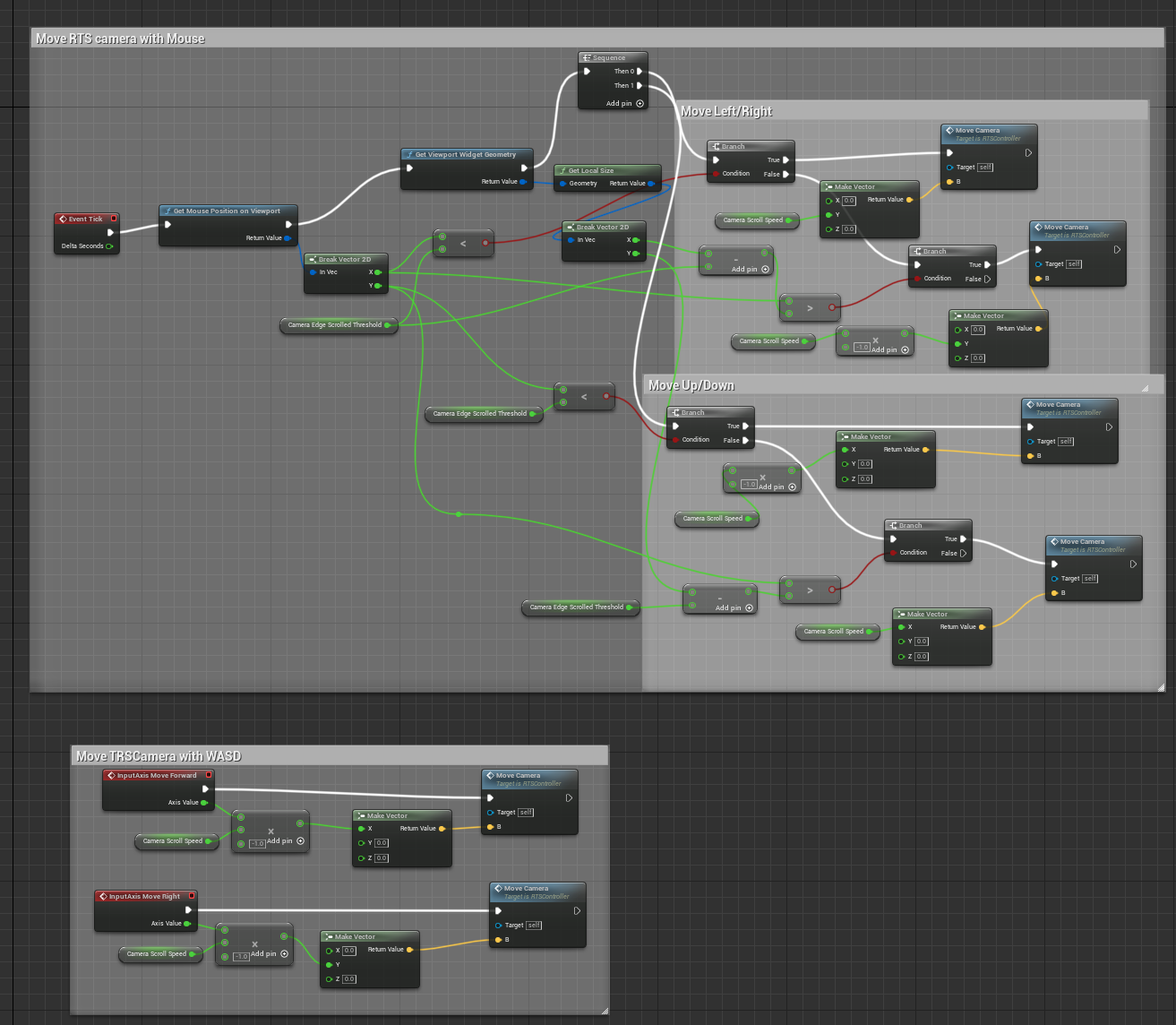
Task: Select the InputAxis Move Right node title
Action: 144,896
